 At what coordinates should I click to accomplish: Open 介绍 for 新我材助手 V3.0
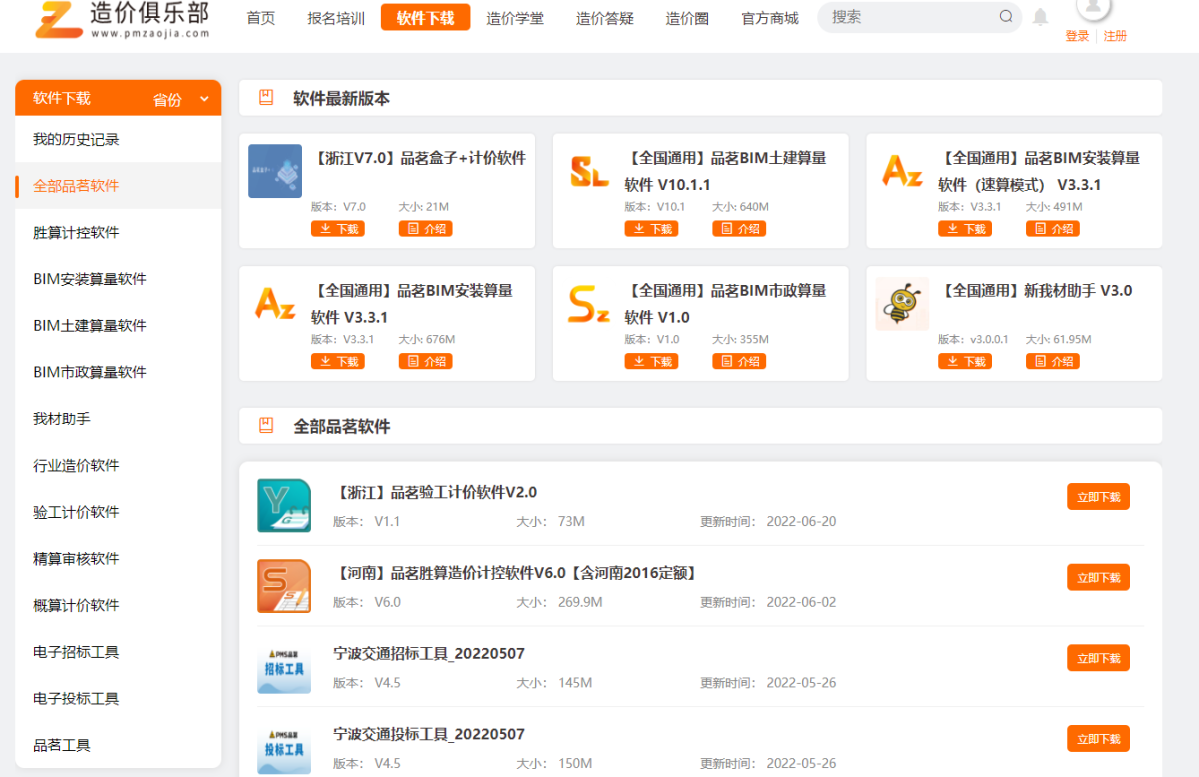(1052, 361)
